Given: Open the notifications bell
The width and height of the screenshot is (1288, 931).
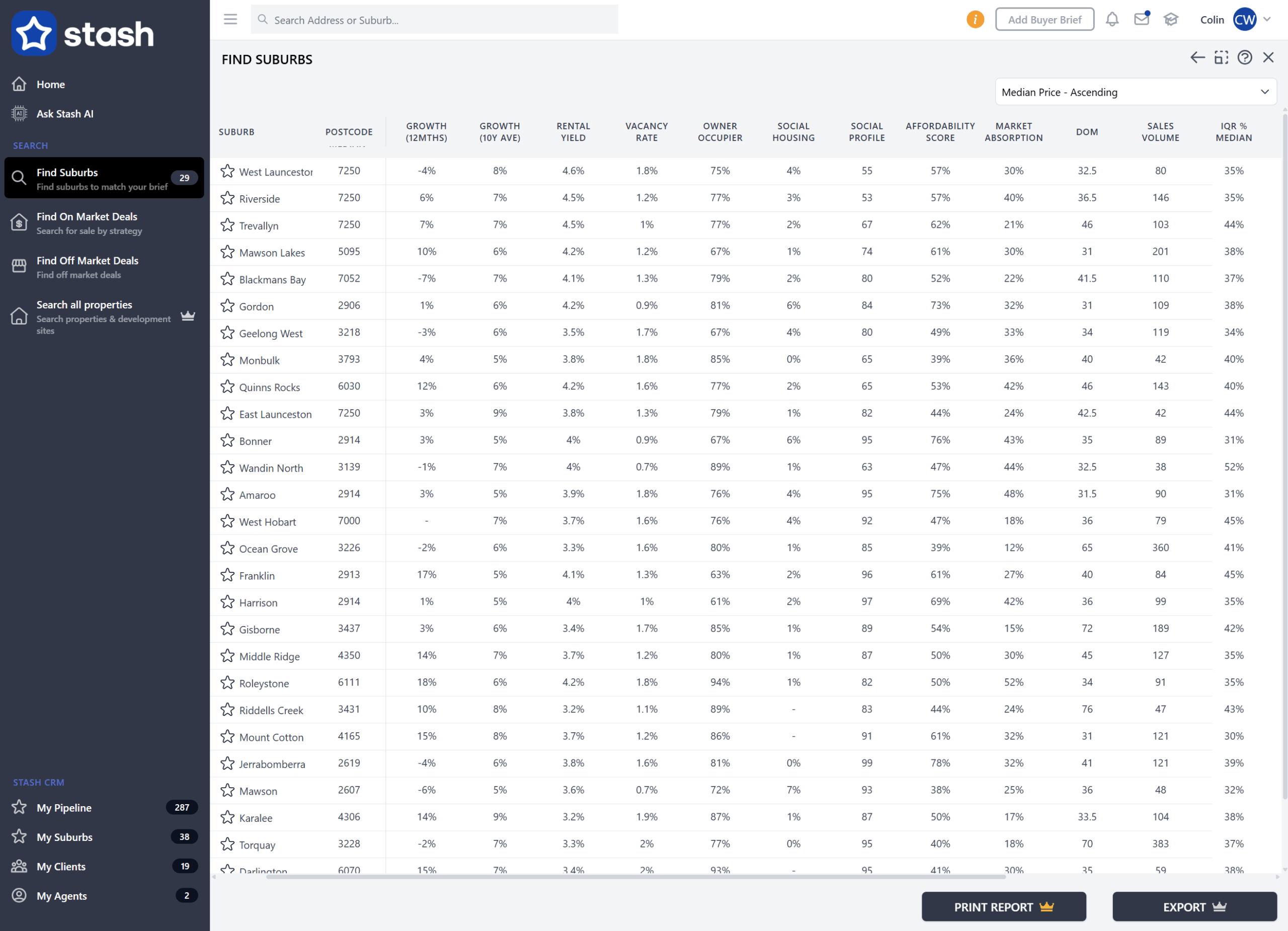Looking at the screenshot, I should (1111, 19).
